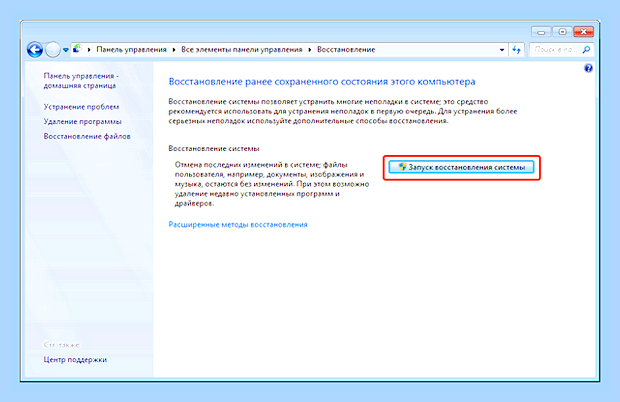Select Панель управления in the breadcrumb
620x402 pixels.
pyautogui.click(x=131, y=50)
